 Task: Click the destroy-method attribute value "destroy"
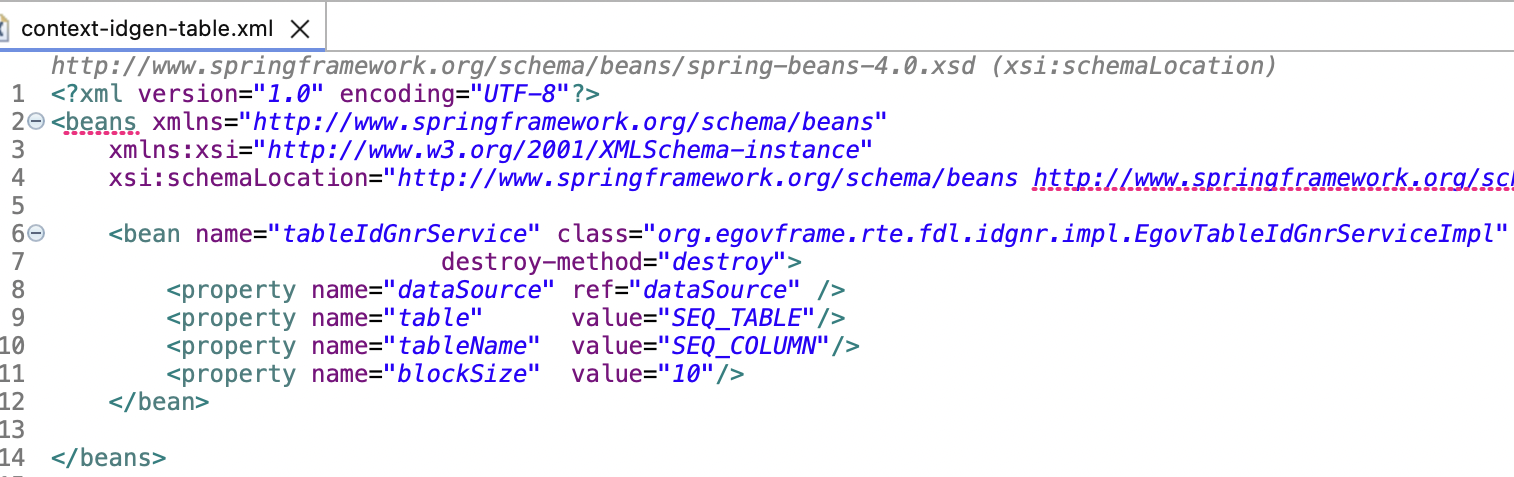(x=723, y=262)
